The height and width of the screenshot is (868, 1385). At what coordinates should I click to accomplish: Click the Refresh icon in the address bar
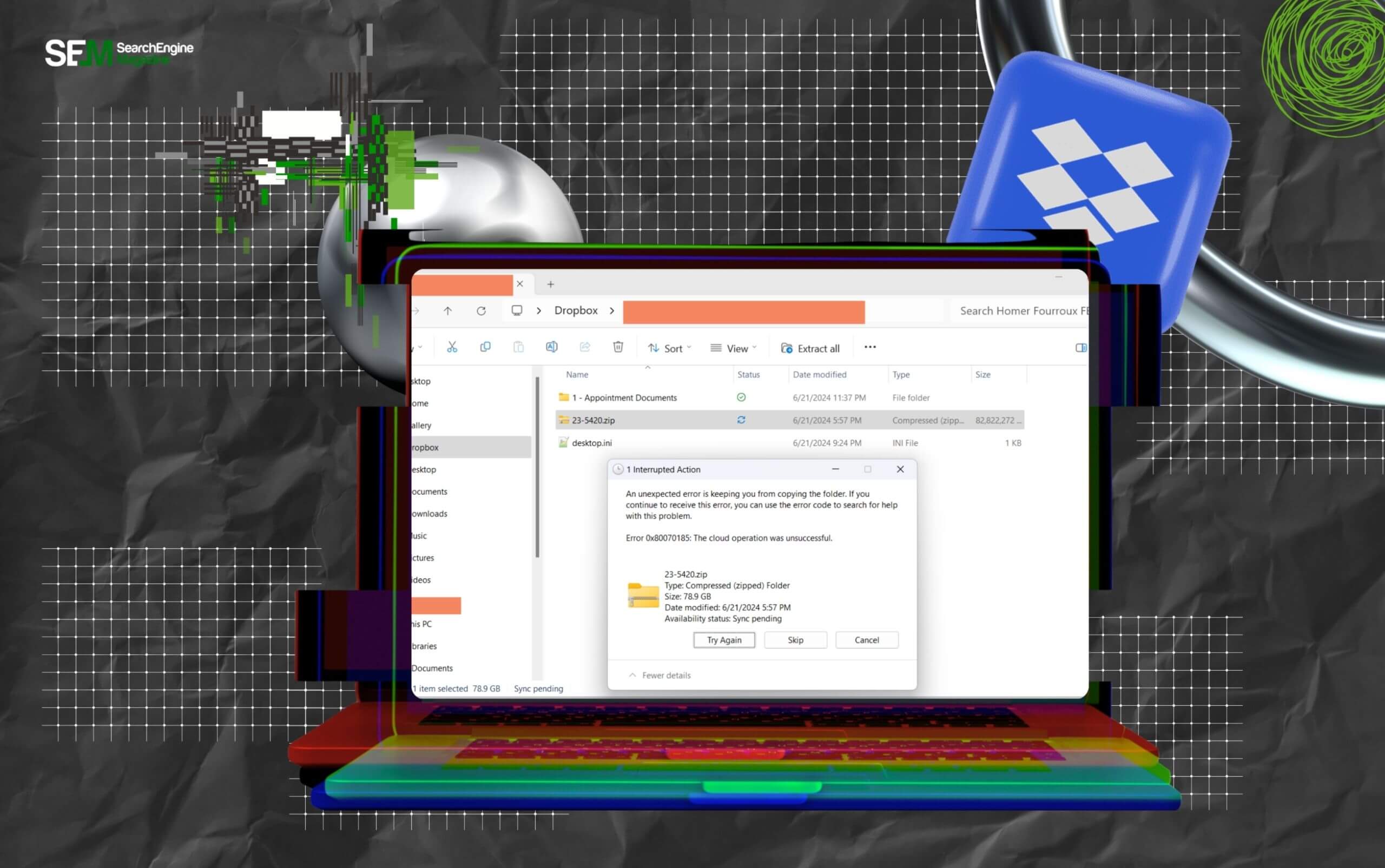(x=482, y=310)
